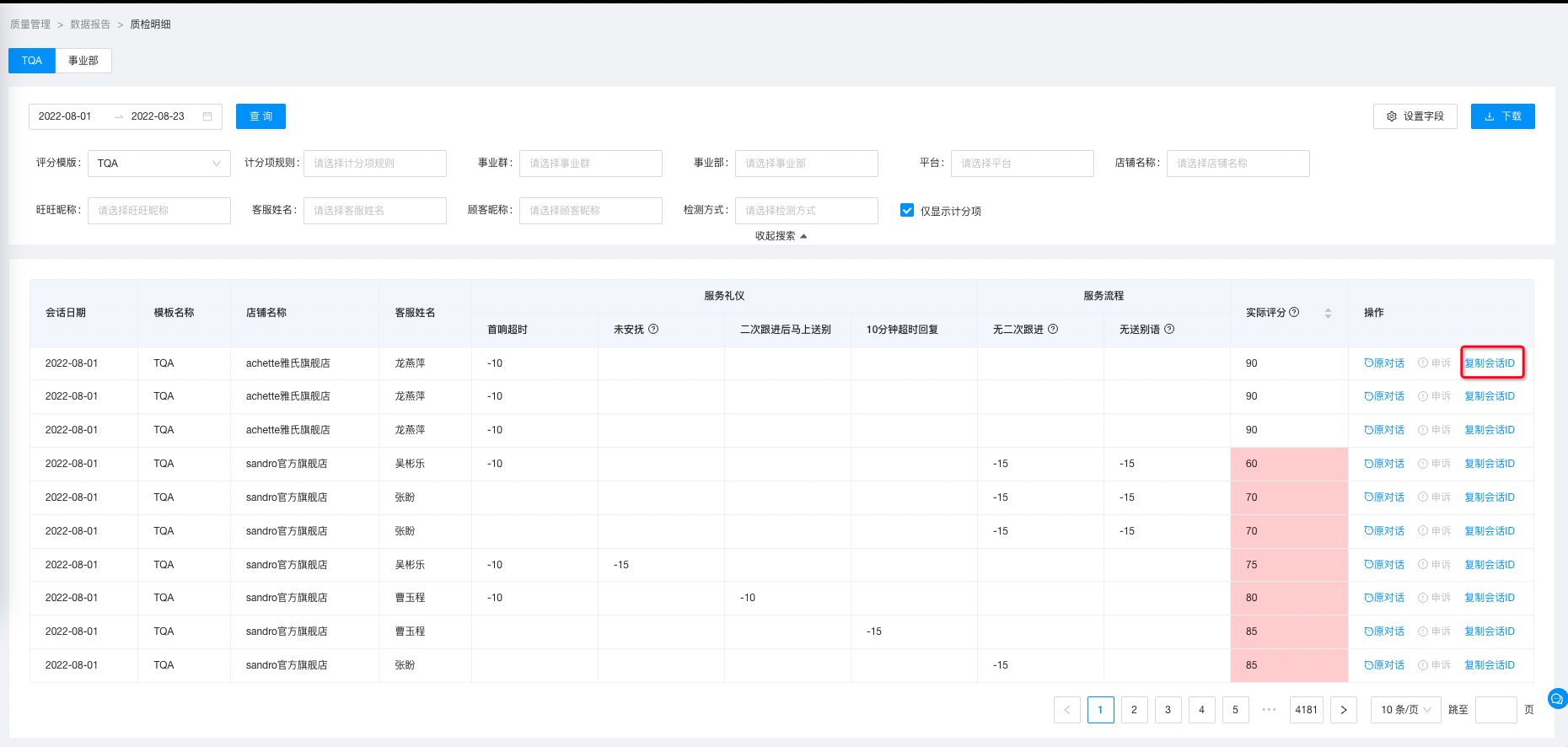Select current page 1
Viewport: 1568px width, 747px height.
pos(1101,710)
